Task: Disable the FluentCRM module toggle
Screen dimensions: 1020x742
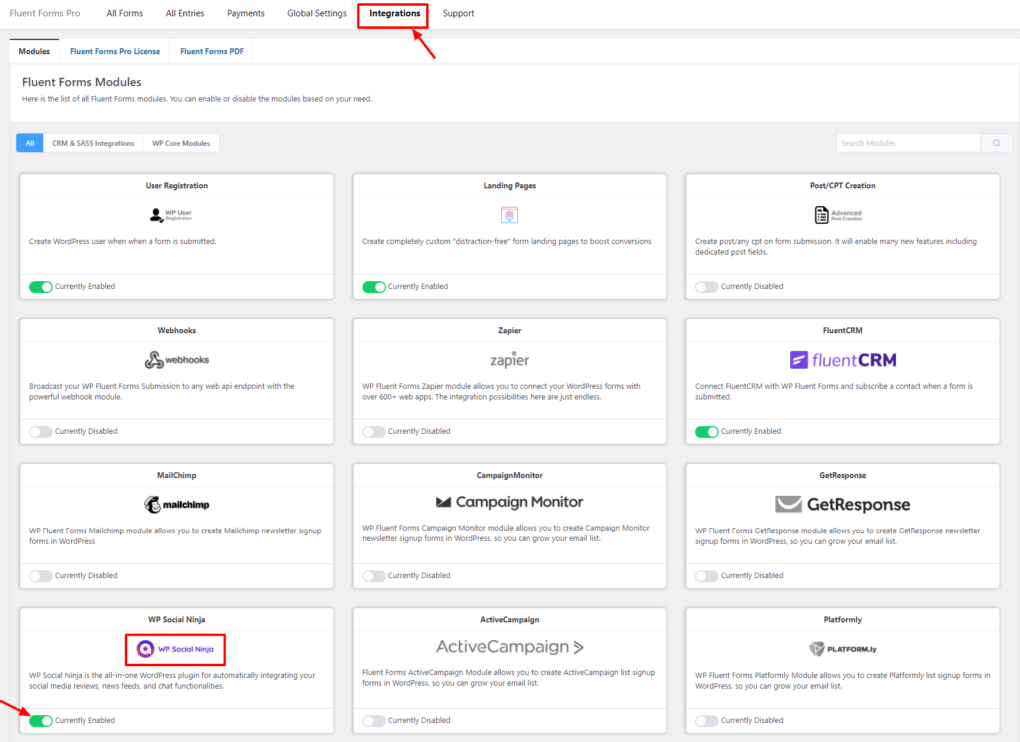Action: point(706,432)
